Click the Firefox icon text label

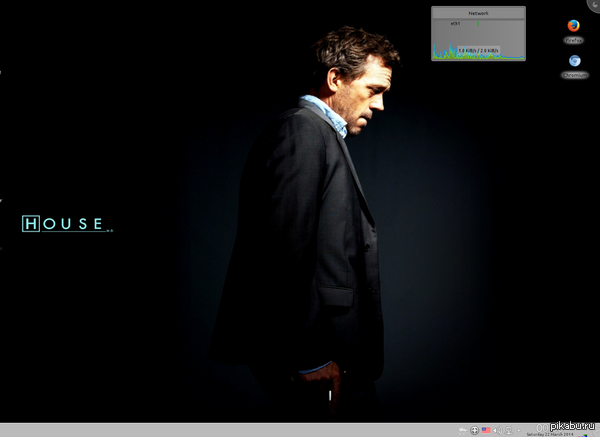pos(574,40)
